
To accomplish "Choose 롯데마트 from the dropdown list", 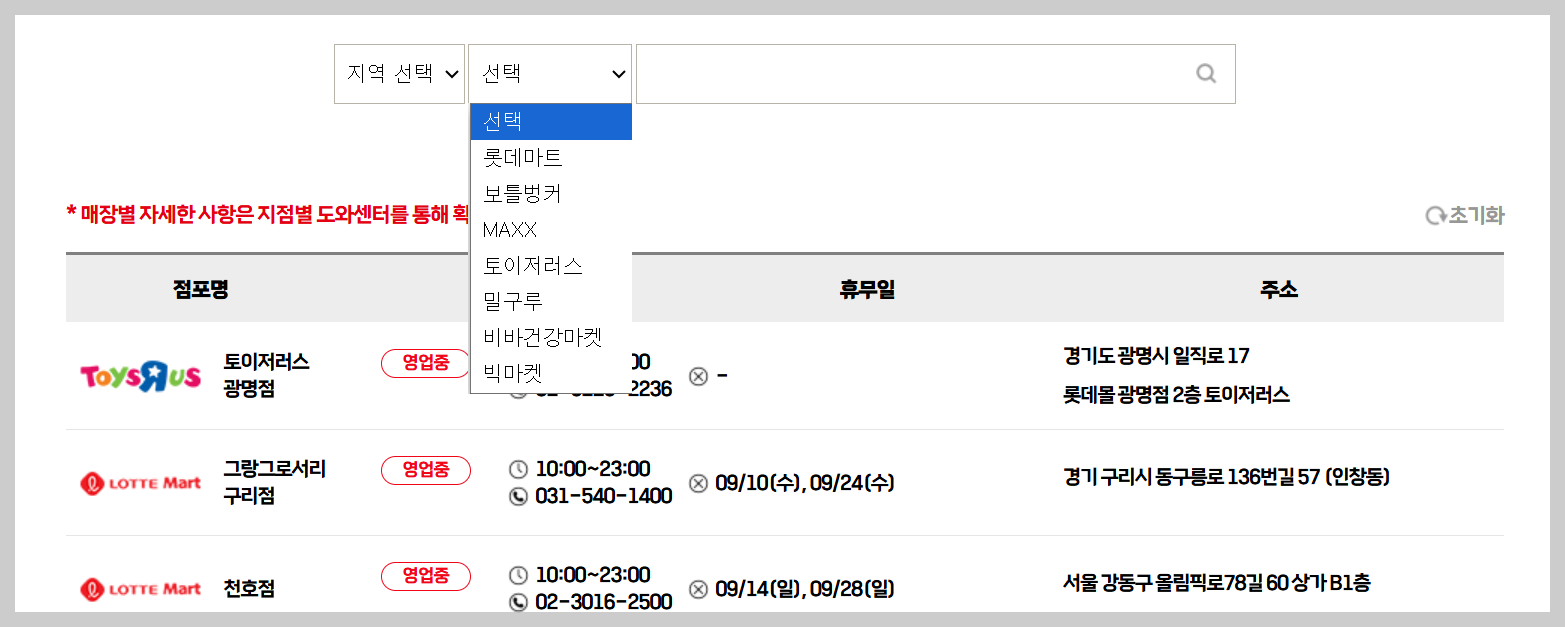I will [x=551, y=158].
